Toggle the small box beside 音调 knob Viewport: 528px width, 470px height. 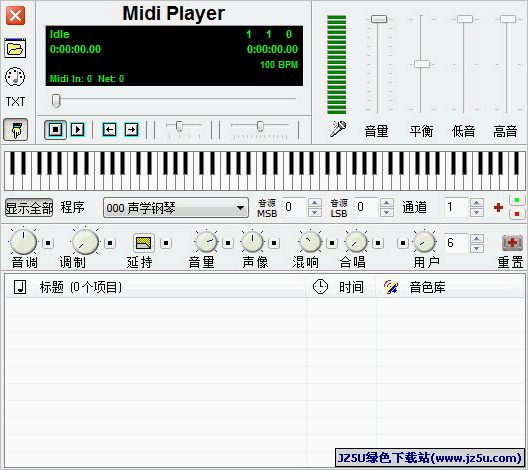click(48, 243)
